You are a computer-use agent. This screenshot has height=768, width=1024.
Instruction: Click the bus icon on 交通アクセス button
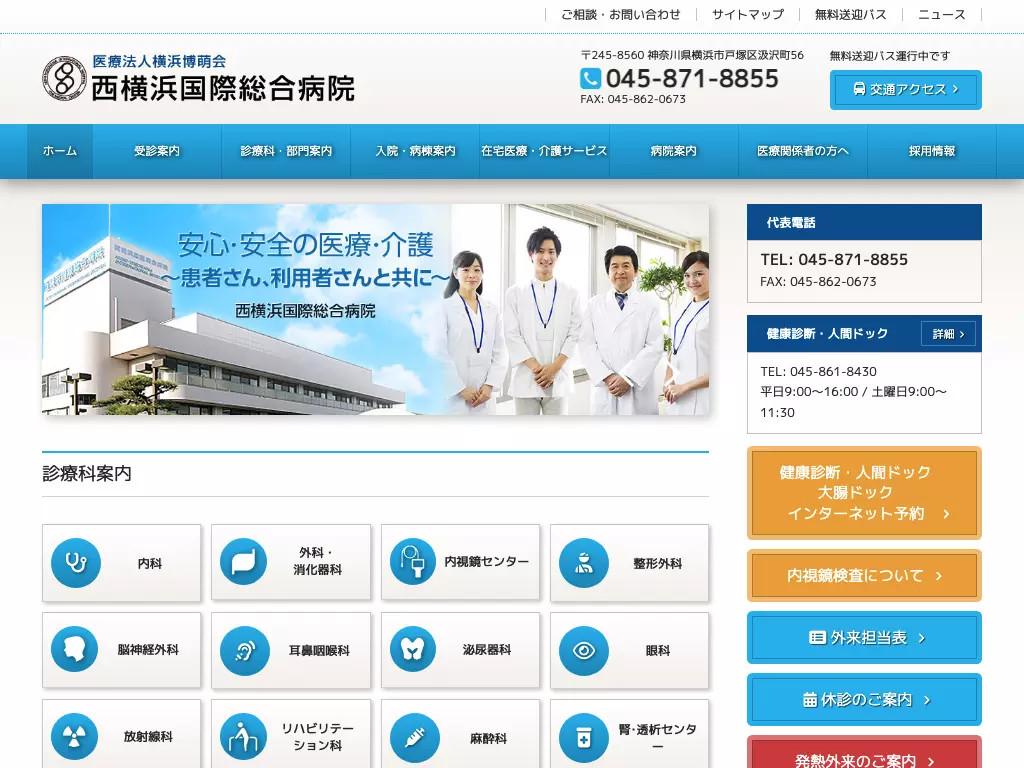pos(859,89)
